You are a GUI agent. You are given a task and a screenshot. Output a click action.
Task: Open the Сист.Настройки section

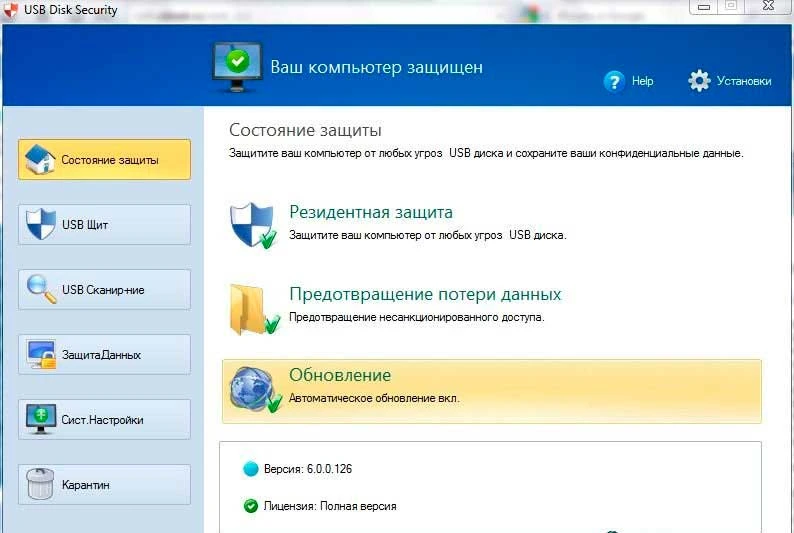[x=104, y=419]
